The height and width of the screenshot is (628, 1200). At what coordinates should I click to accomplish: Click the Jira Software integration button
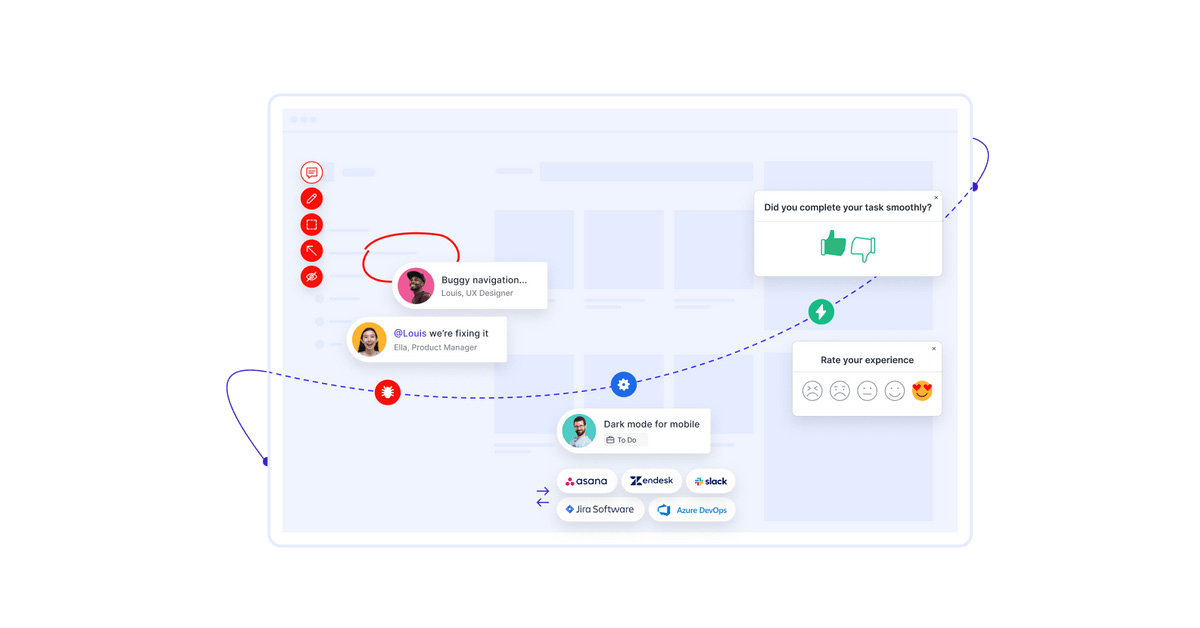point(600,509)
